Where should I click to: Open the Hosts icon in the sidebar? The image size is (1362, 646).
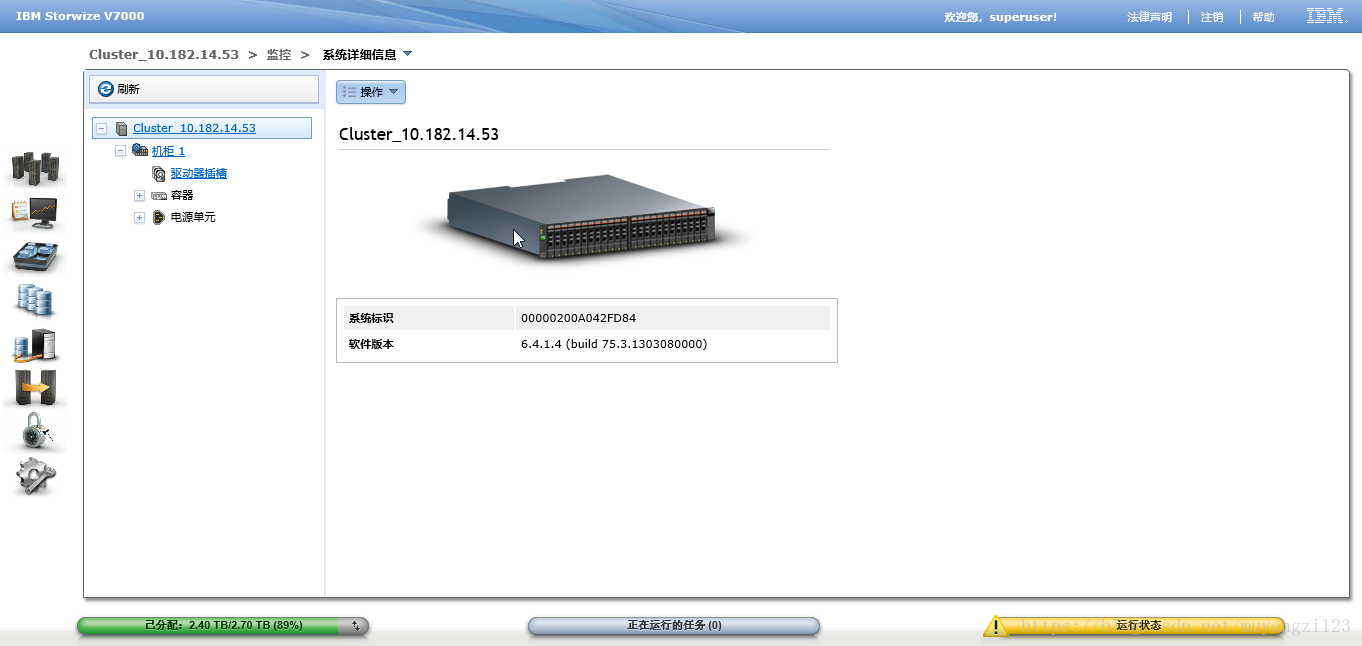tap(35, 345)
